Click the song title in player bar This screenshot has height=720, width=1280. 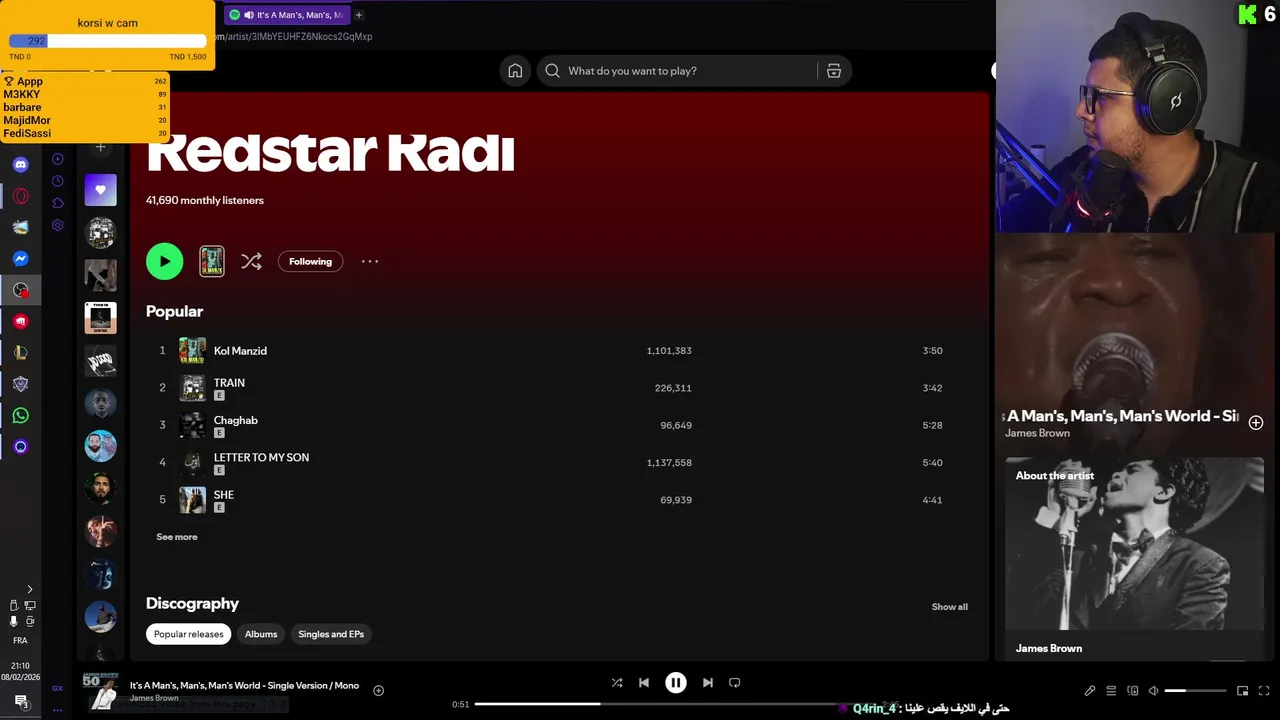244,686
